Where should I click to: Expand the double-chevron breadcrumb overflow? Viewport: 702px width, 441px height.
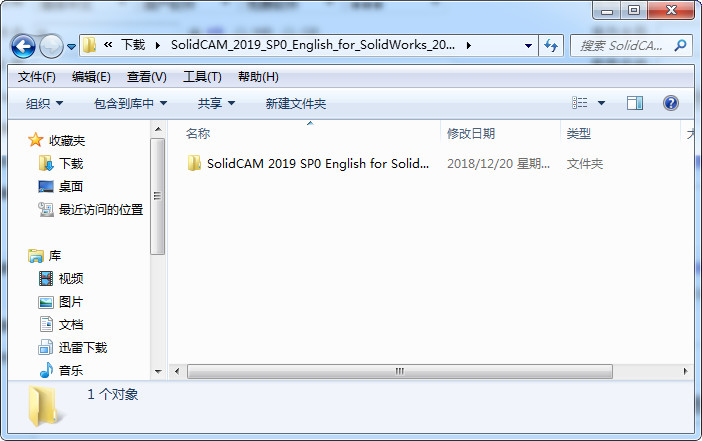pyautogui.click(x=108, y=44)
